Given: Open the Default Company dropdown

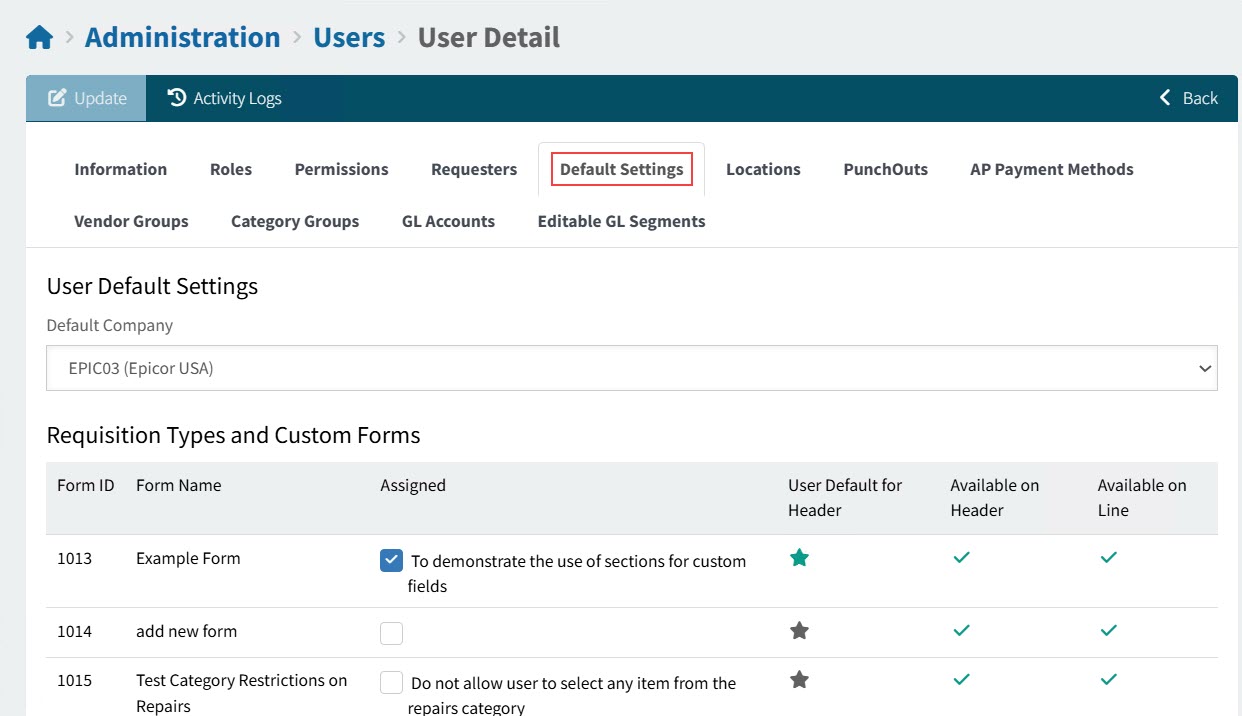Looking at the screenshot, I should 631,368.
